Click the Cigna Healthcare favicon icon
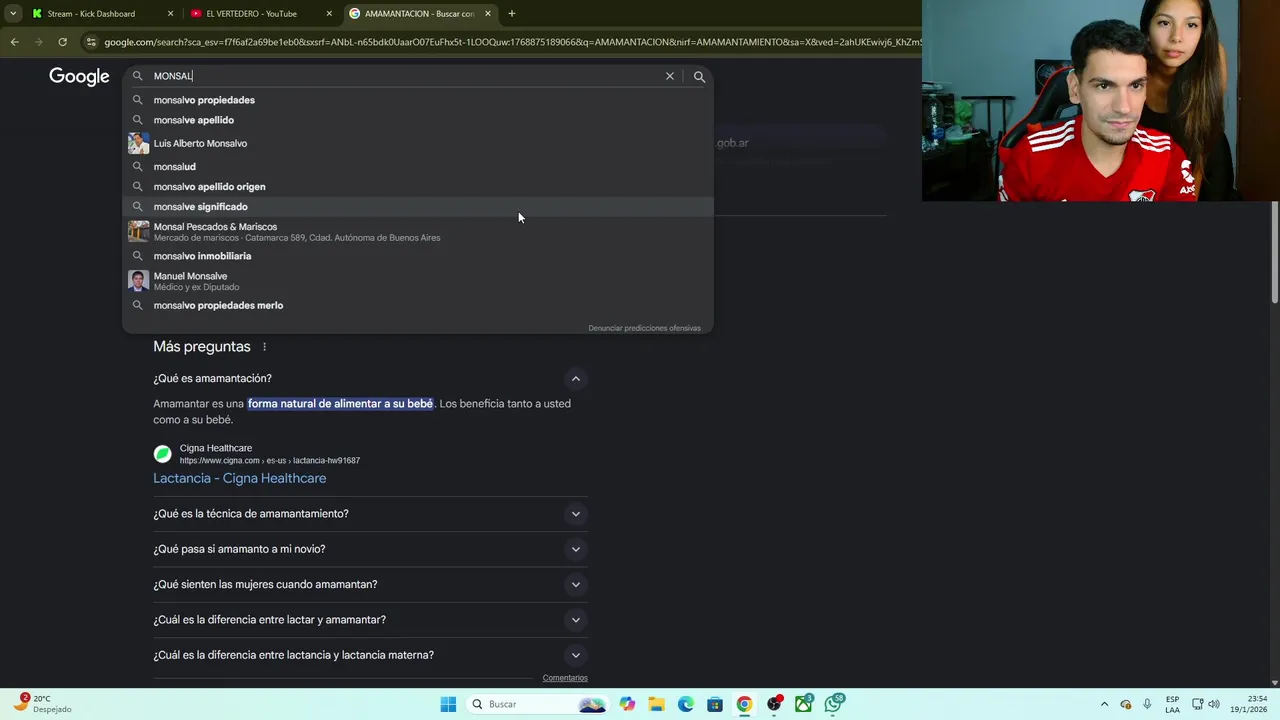1280x720 pixels. [162, 454]
